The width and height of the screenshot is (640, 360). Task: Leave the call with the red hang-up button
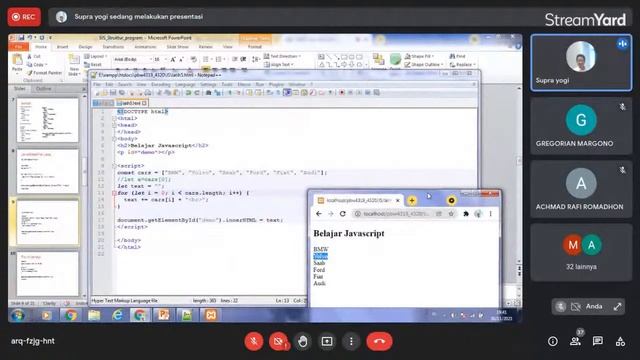click(380, 341)
